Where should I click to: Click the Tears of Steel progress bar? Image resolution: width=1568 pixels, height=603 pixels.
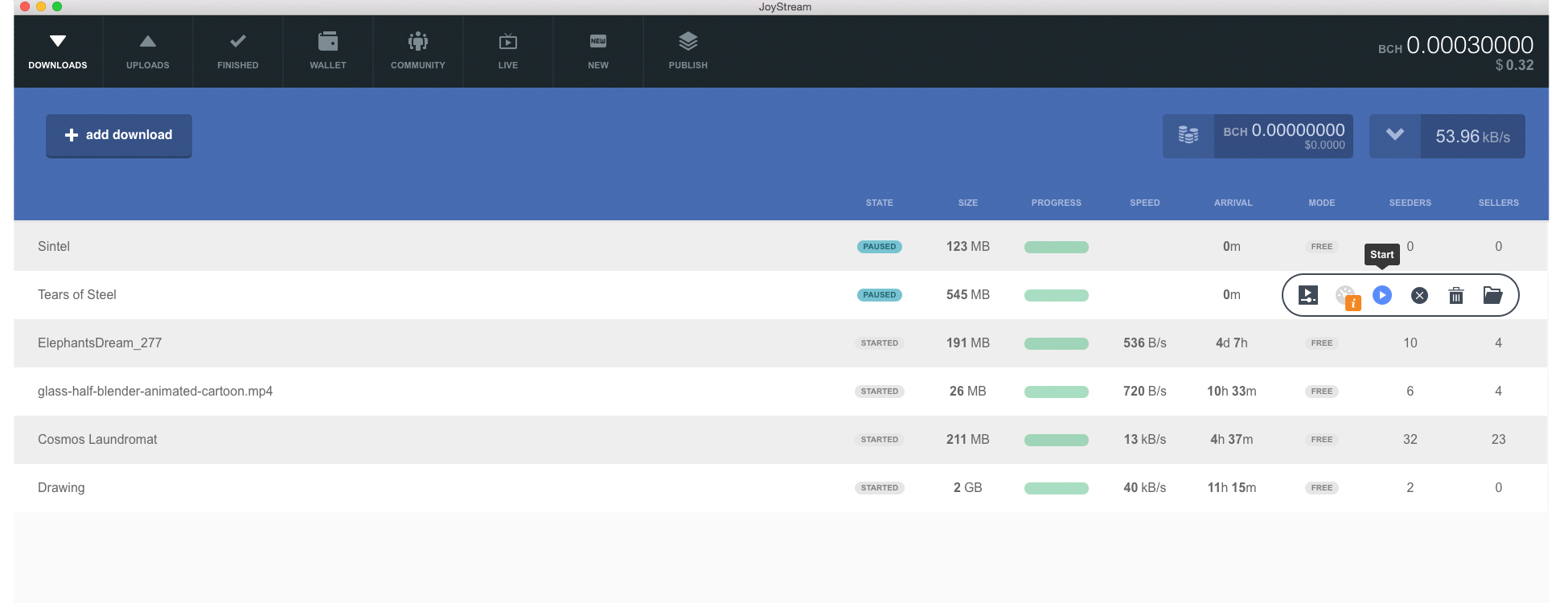coord(1057,295)
